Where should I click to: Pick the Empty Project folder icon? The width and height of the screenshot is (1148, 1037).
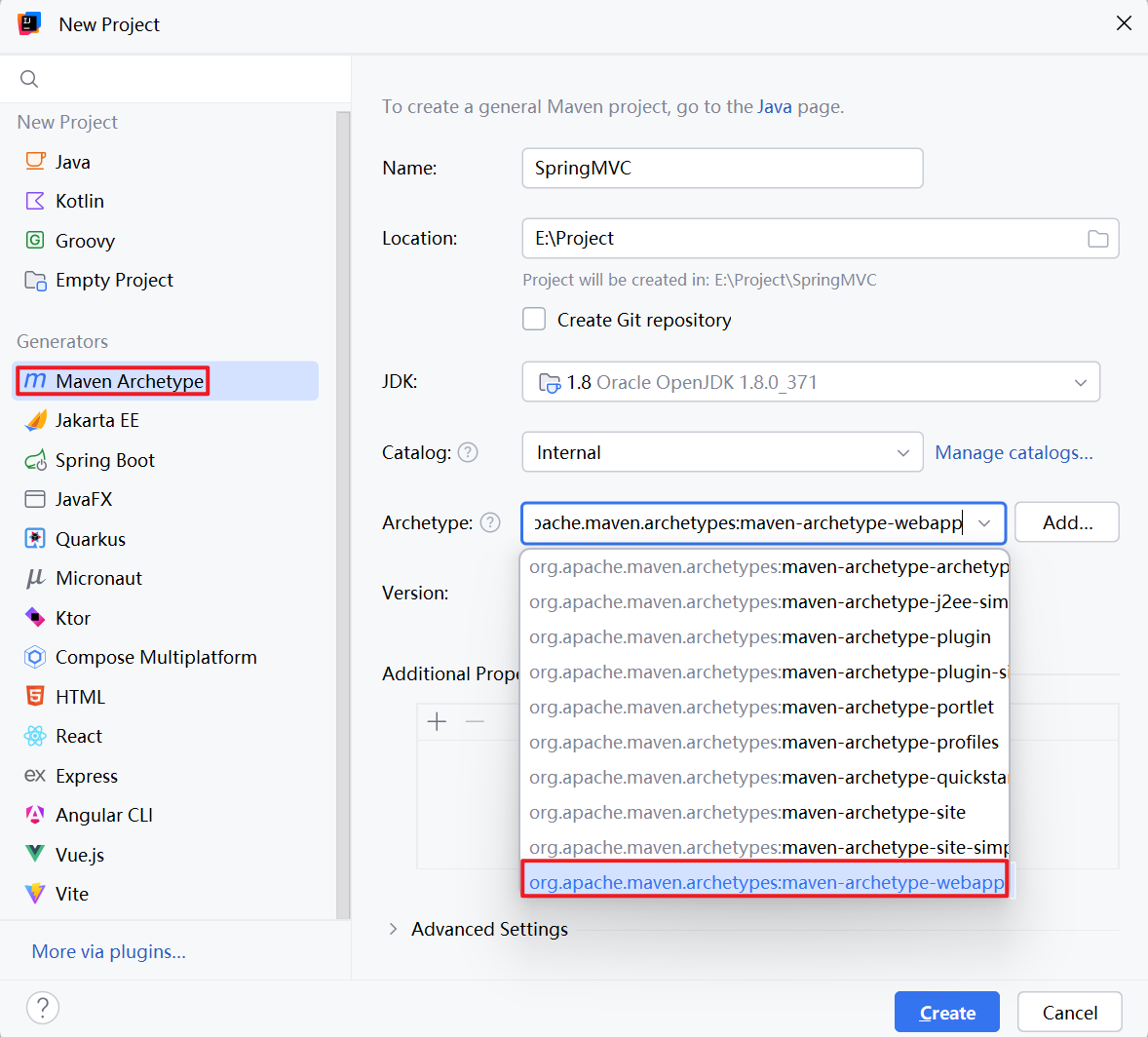(x=35, y=280)
